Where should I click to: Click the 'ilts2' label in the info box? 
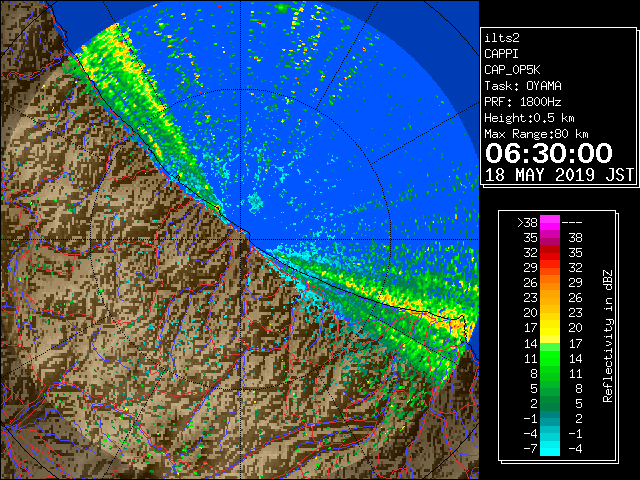coord(502,38)
